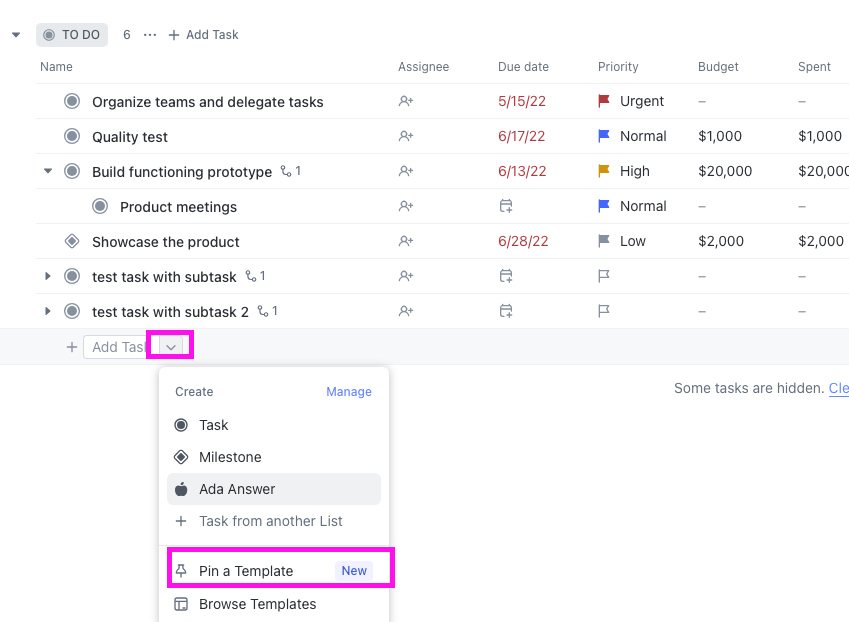
Task: Toggle status circle of Organize teams task
Action: click(72, 101)
